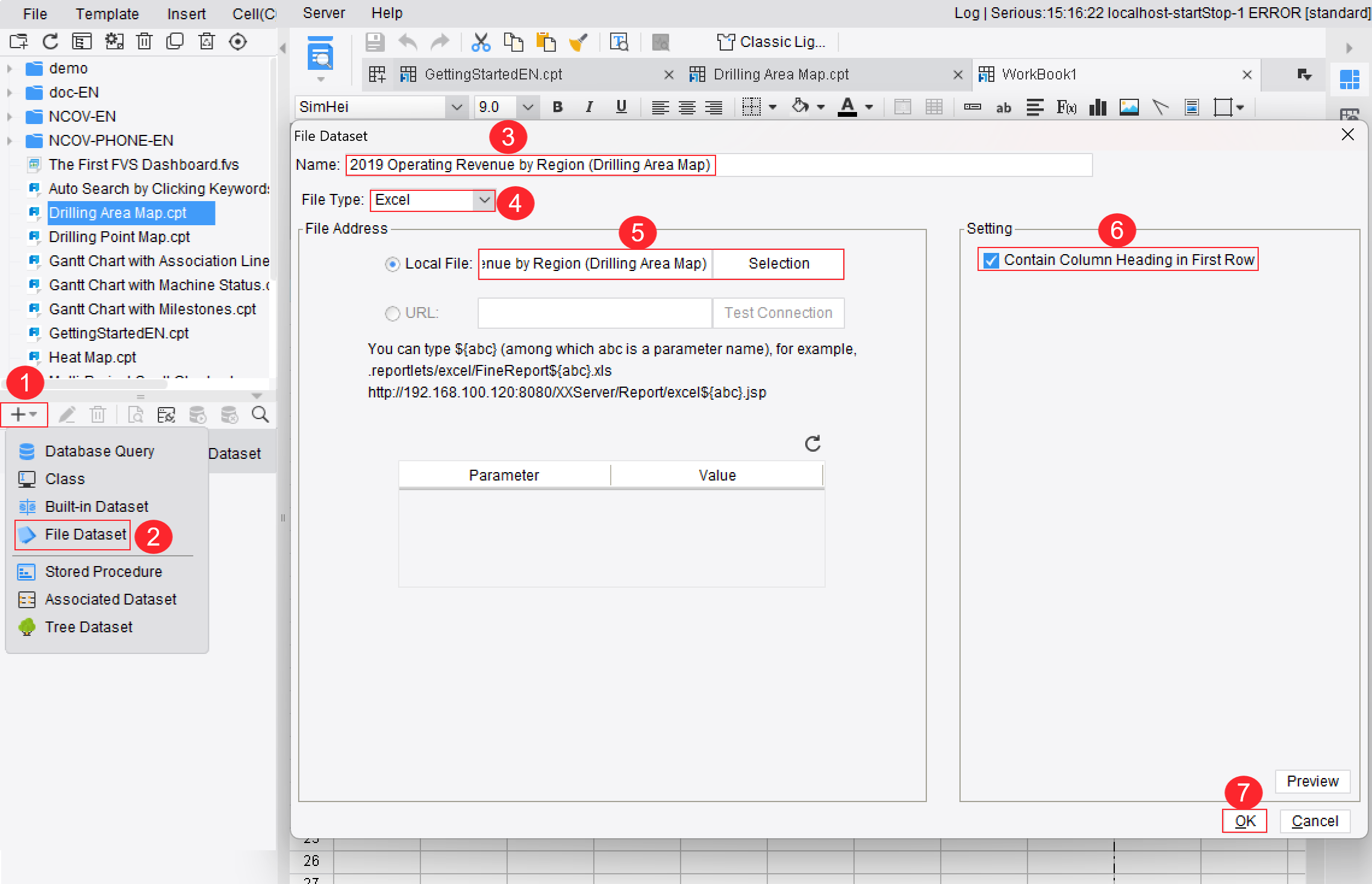The width and height of the screenshot is (1372, 884).
Task: Click the Preview button
Action: (1312, 782)
